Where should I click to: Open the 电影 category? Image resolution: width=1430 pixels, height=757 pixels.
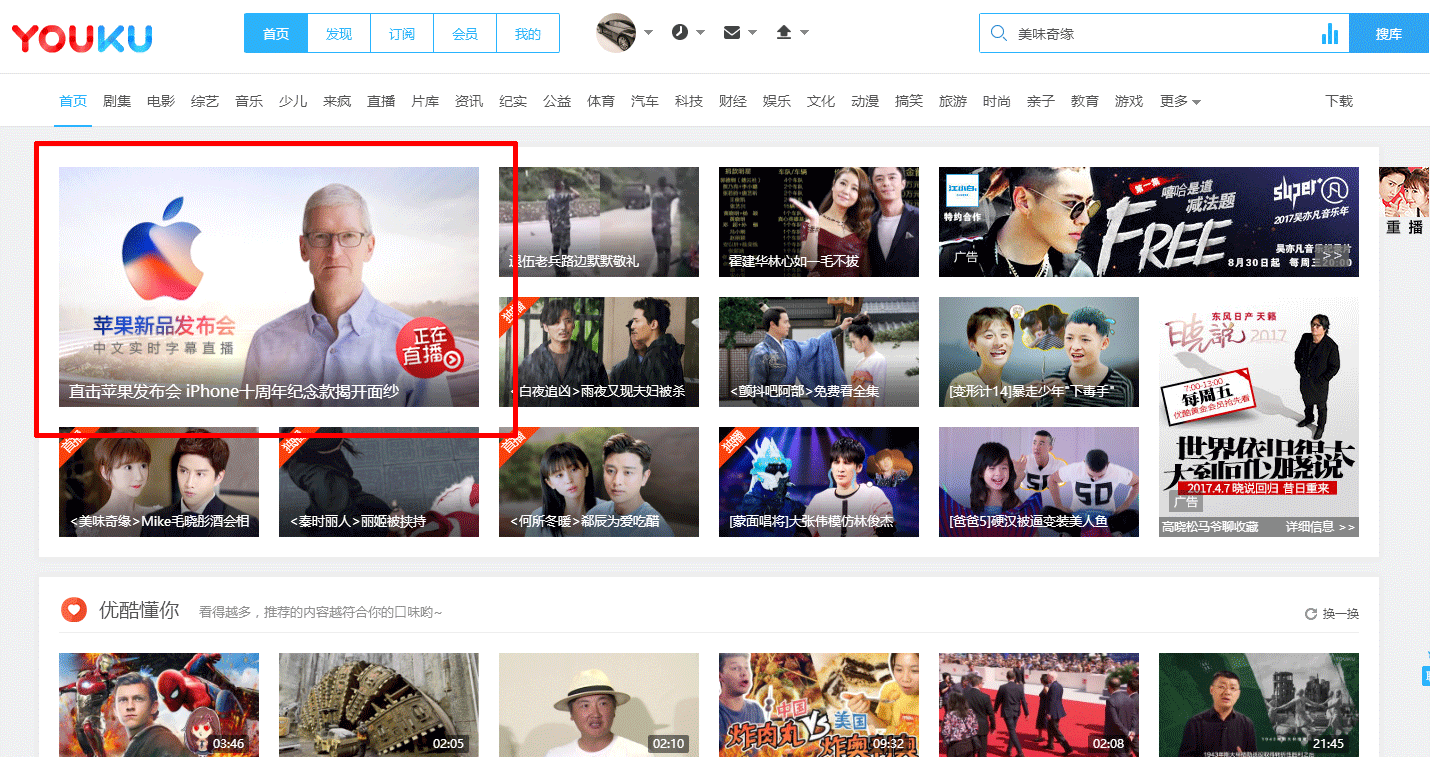[161, 101]
